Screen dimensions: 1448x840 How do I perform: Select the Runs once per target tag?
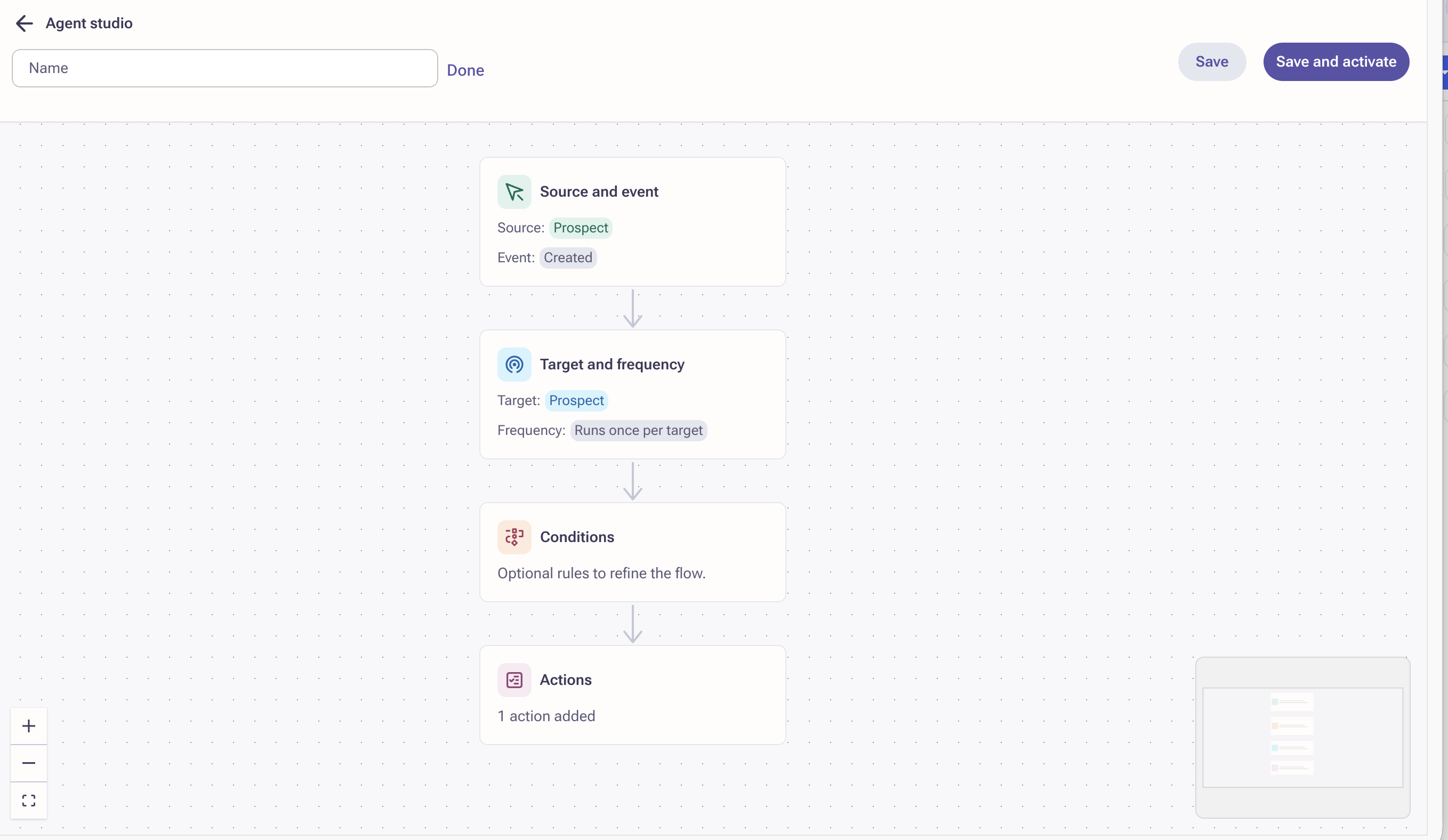pyautogui.click(x=638, y=430)
